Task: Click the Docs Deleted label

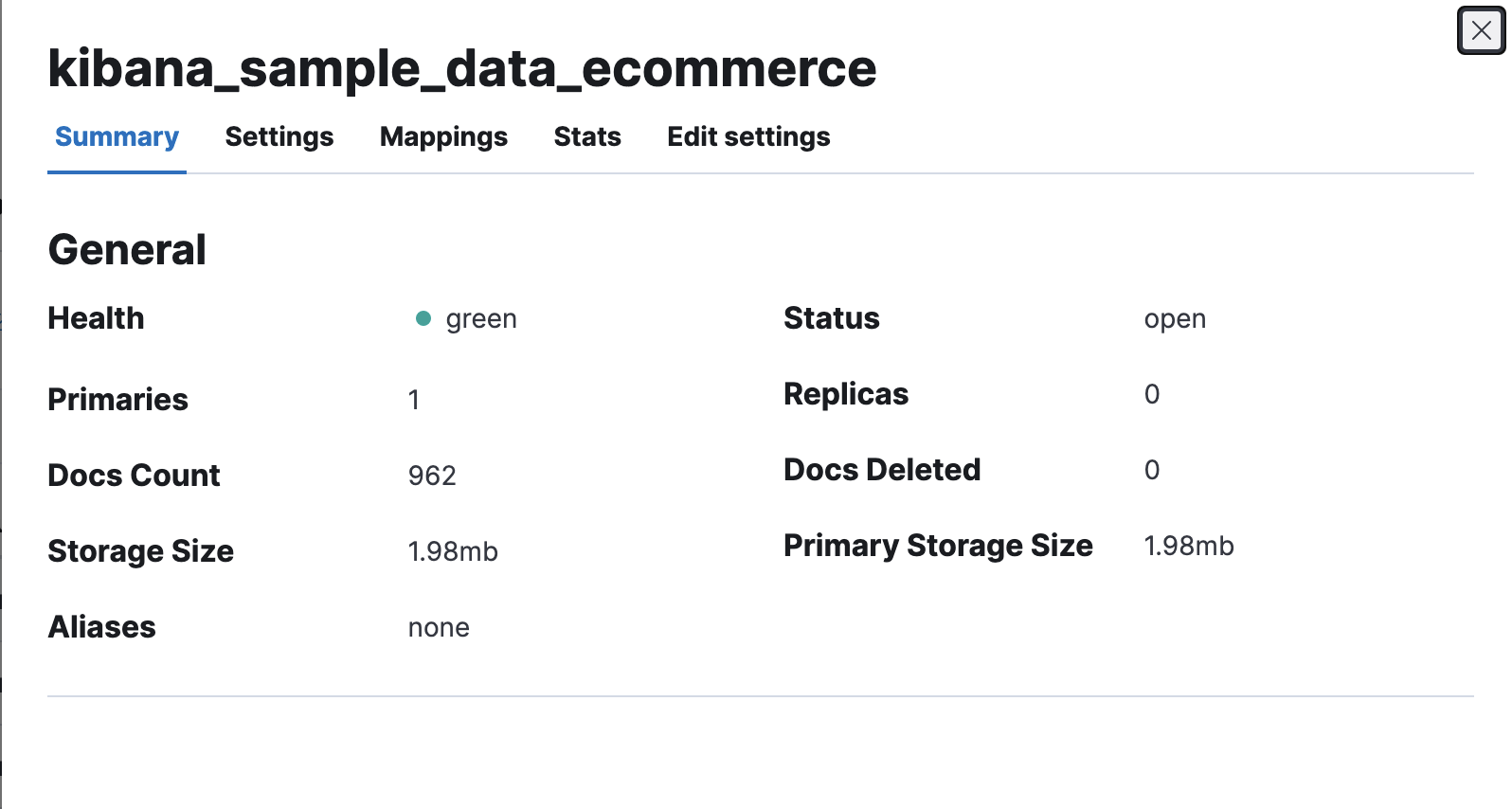Action: click(882, 470)
